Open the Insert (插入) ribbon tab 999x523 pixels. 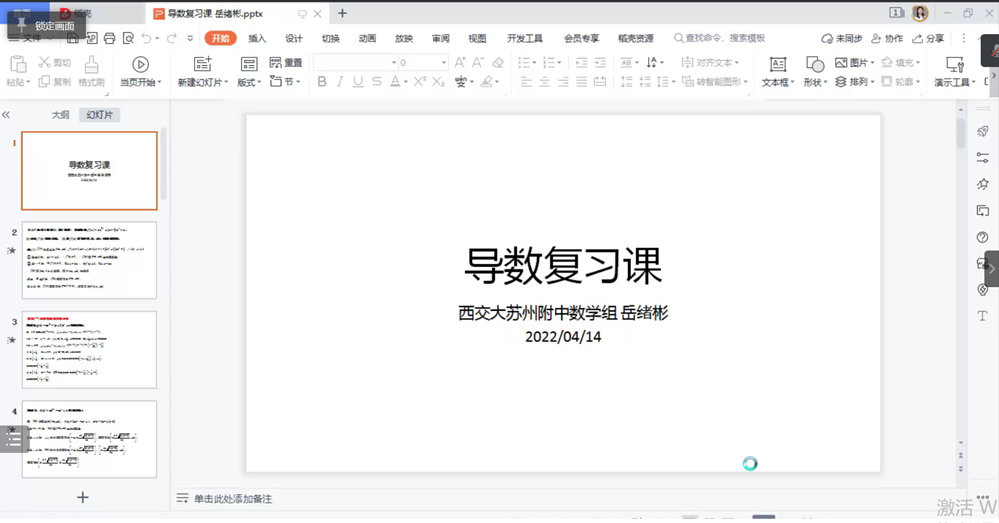click(x=257, y=39)
